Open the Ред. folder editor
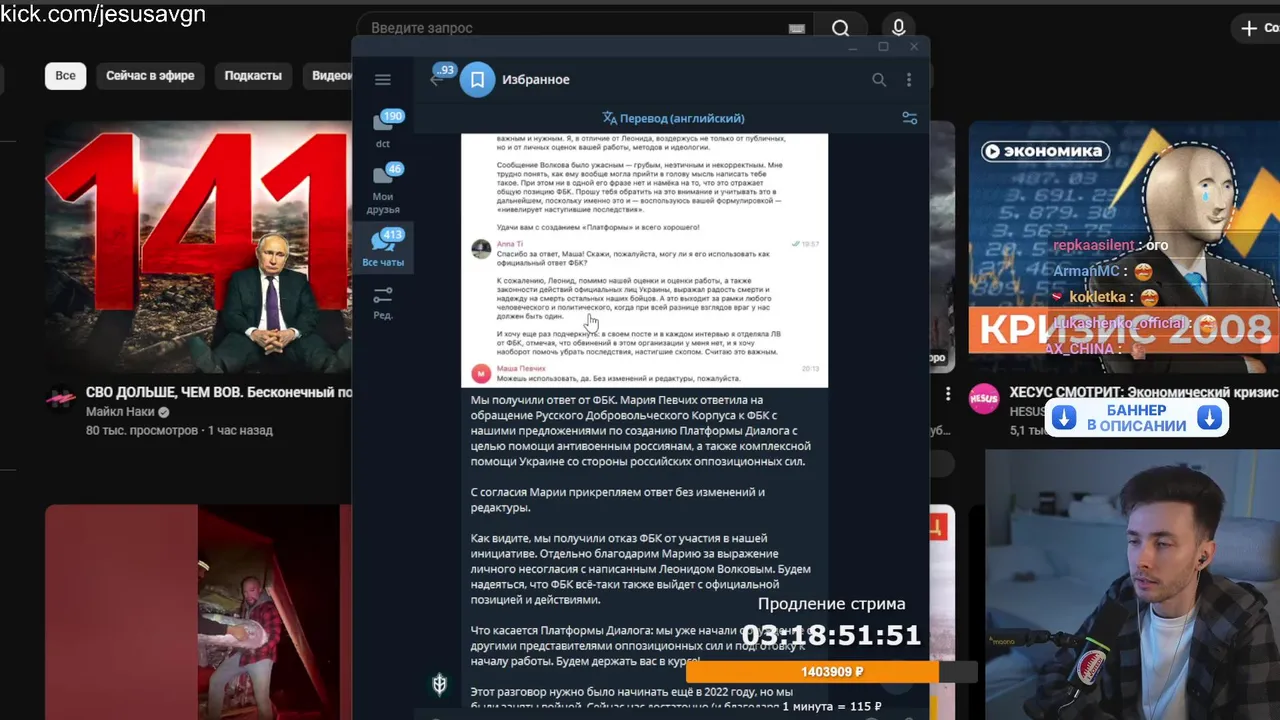 [383, 302]
